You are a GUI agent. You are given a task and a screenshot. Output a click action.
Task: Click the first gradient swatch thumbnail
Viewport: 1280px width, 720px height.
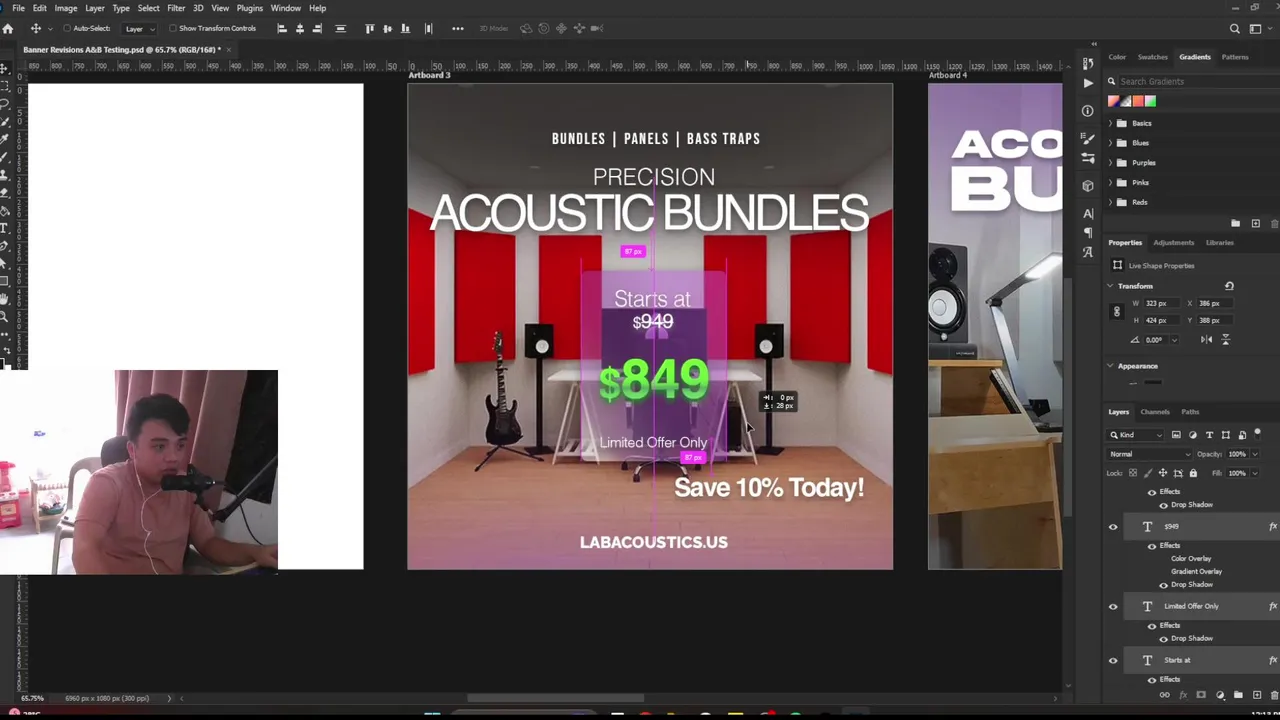tap(1114, 101)
